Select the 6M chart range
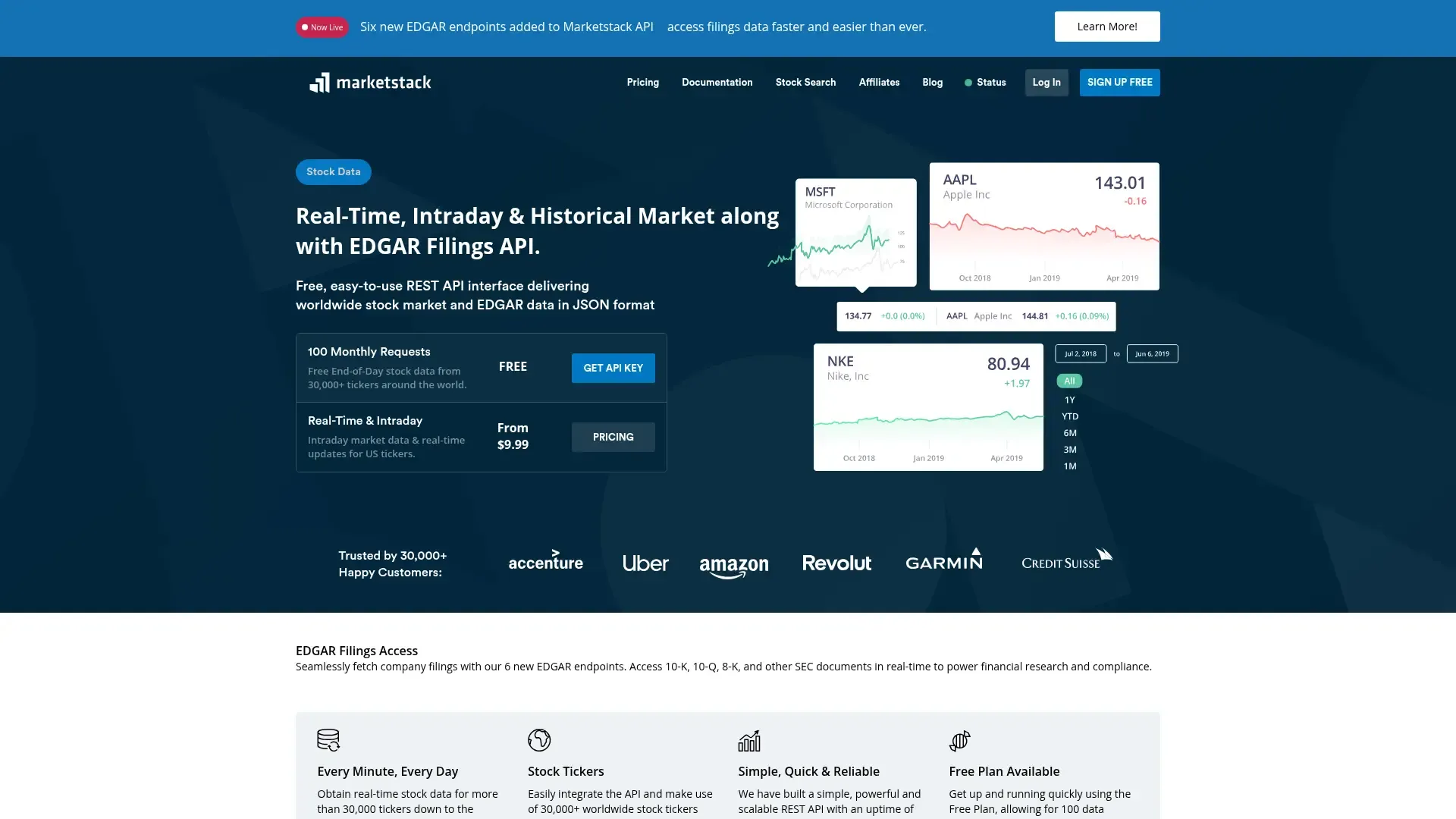The image size is (1456, 819). [x=1069, y=433]
